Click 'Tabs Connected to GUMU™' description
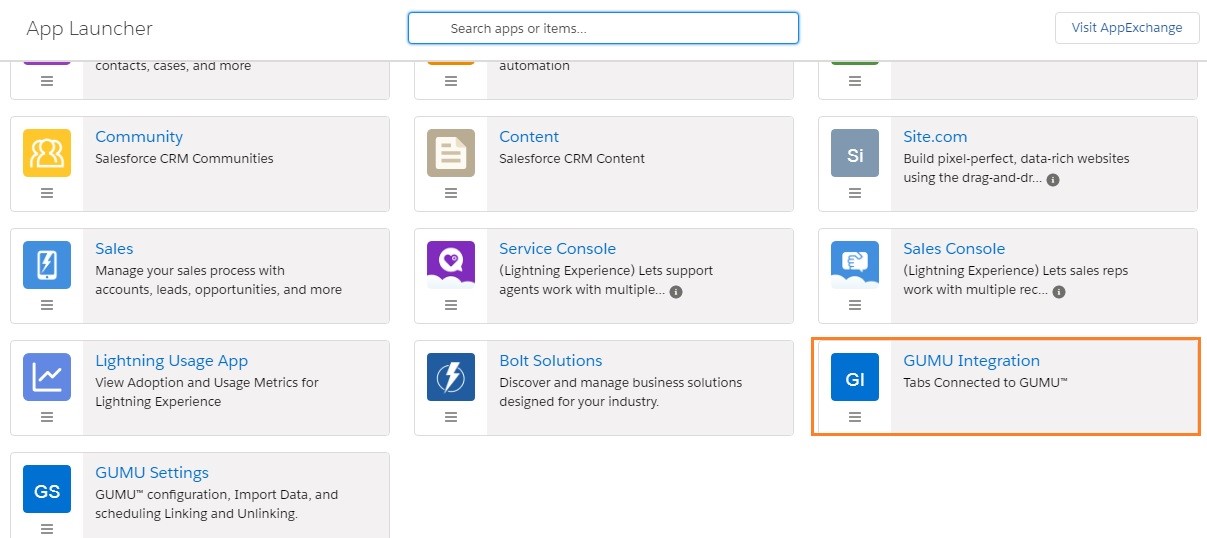The width and height of the screenshot is (1207, 538). coord(986,382)
